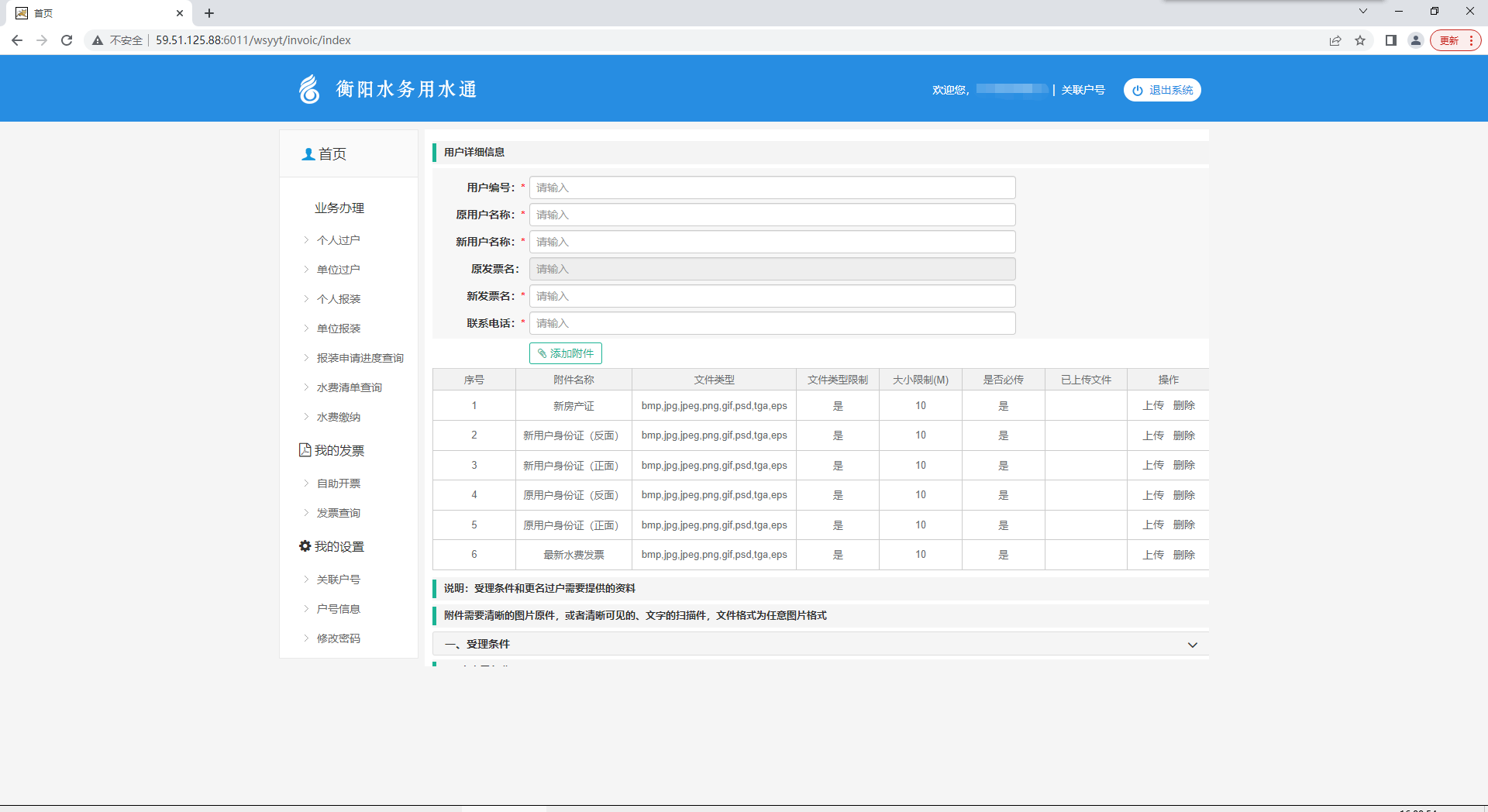Click the browser back arrow
Viewport: 1488px width, 812px height.
17,40
